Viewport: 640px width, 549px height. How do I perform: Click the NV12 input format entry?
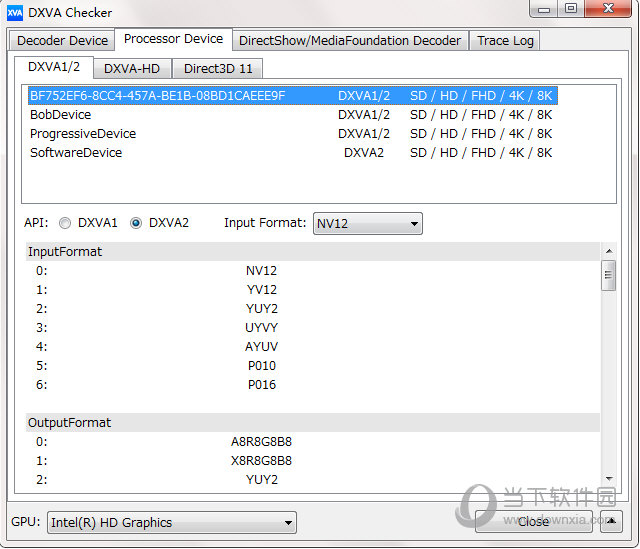click(x=261, y=271)
